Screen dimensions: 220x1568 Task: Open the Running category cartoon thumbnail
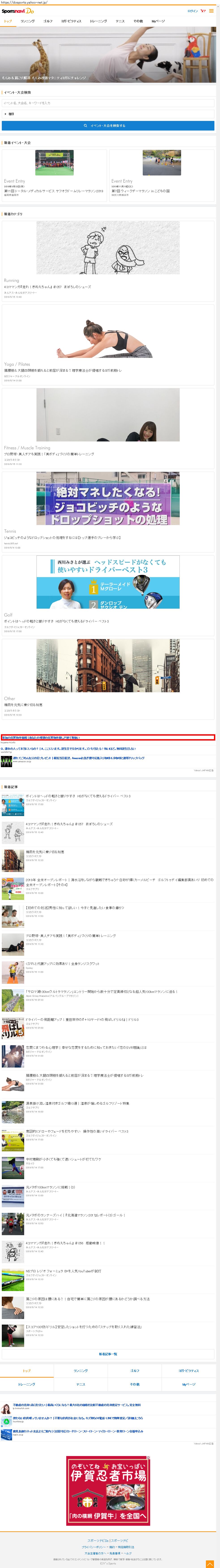pyautogui.click(x=108, y=248)
